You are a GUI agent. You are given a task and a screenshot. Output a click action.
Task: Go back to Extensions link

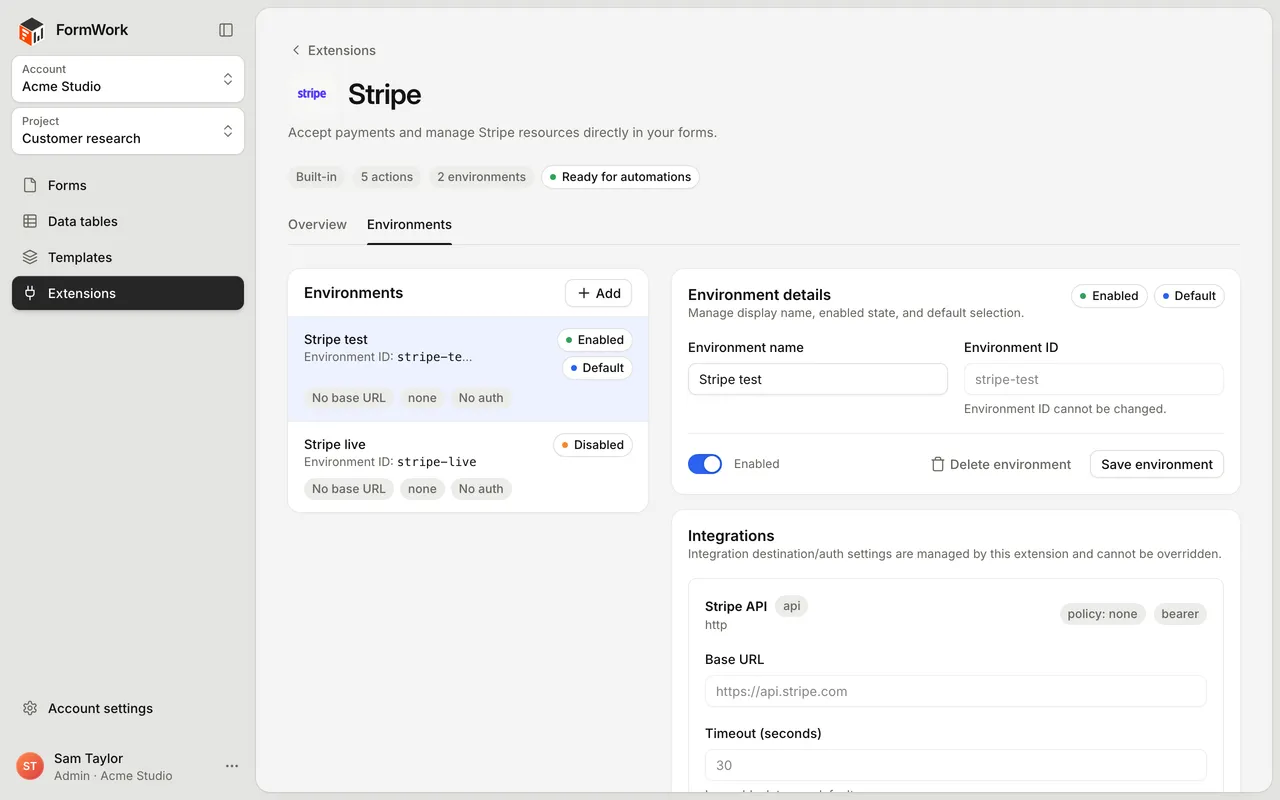click(x=333, y=50)
